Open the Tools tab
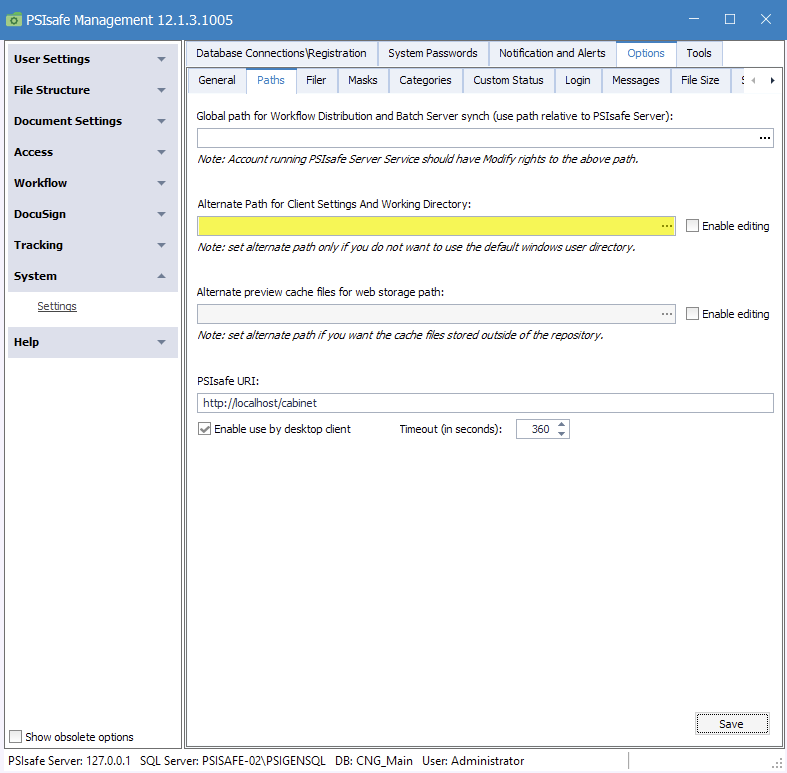This screenshot has height=773, width=787. (x=699, y=53)
